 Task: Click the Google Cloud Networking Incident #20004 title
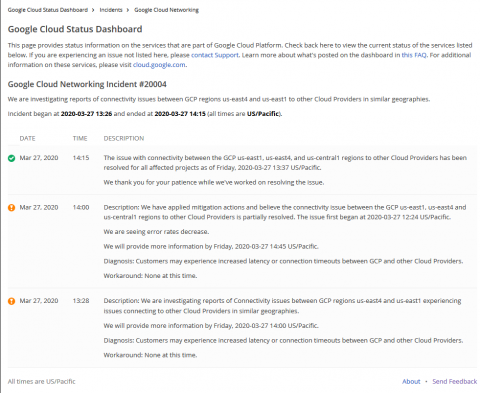coord(87,84)
